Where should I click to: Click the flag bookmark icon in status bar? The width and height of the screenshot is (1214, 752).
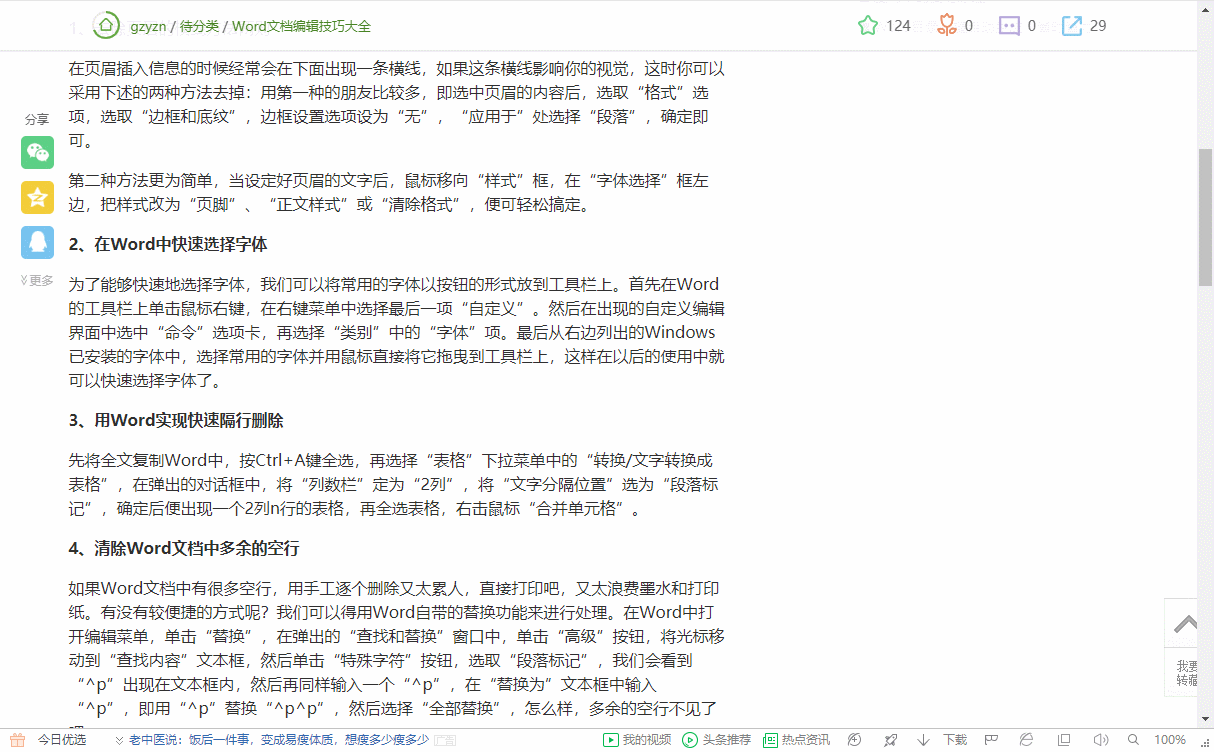[x=991, y=740]
